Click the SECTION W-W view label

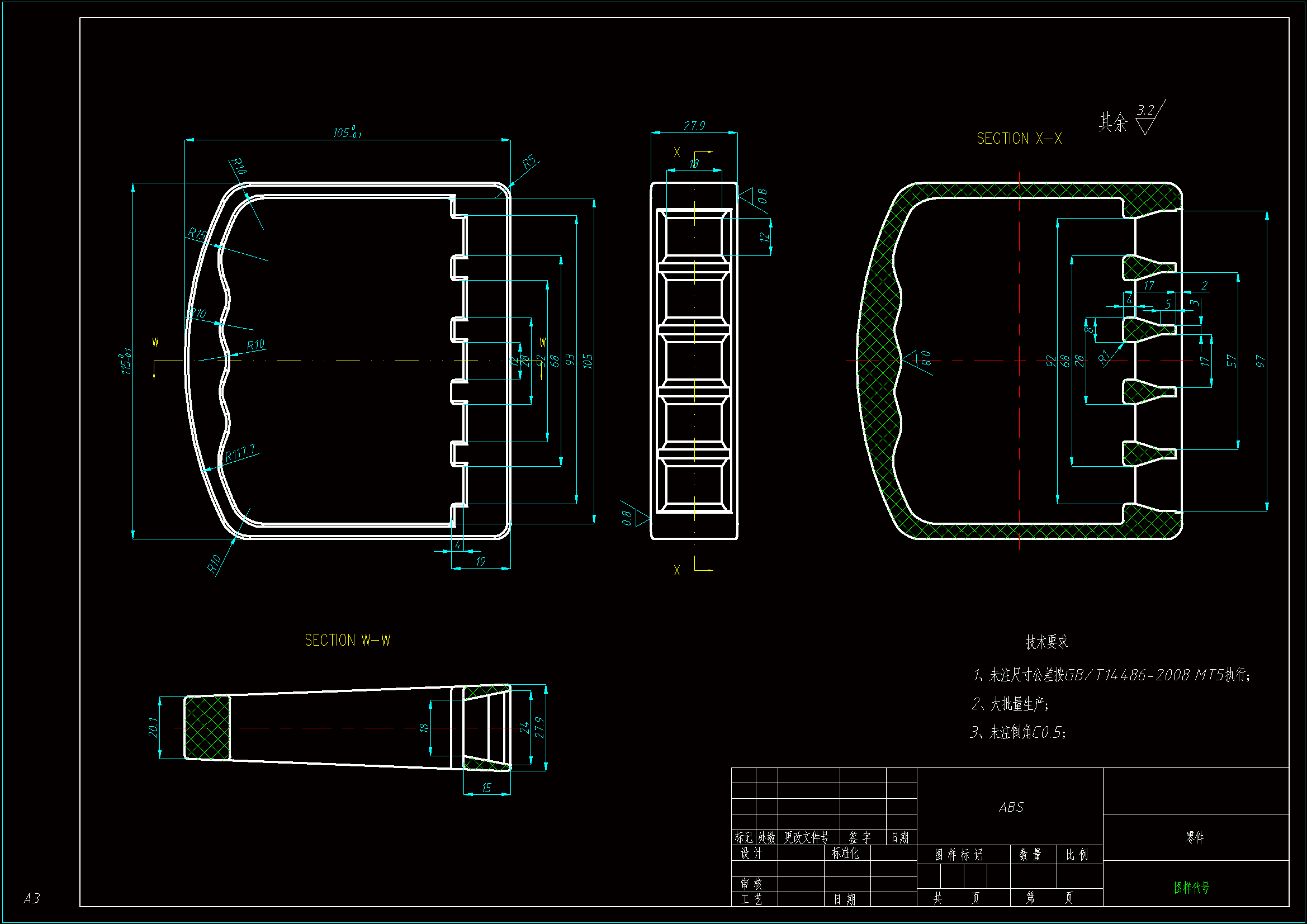347,641
